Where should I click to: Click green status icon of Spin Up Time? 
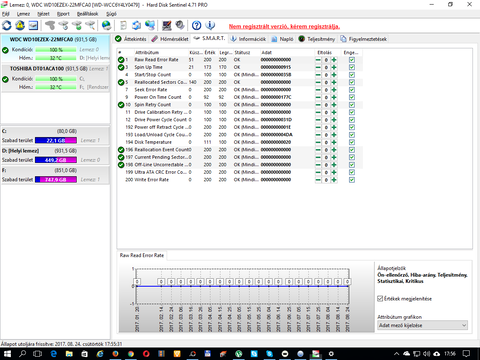121,67
